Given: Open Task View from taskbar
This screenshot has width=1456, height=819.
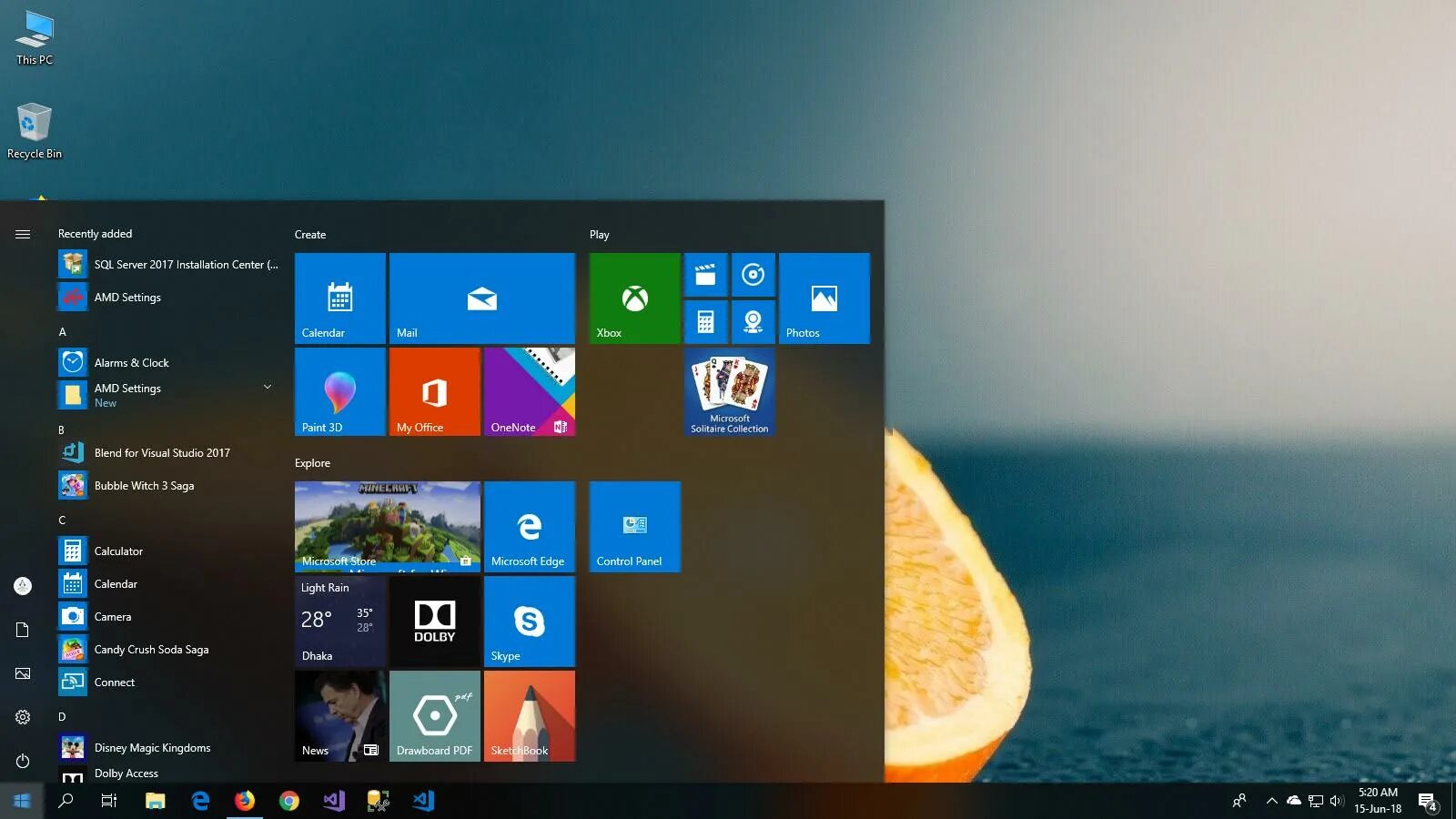Looking at the screenshot, I should (109, 801).
